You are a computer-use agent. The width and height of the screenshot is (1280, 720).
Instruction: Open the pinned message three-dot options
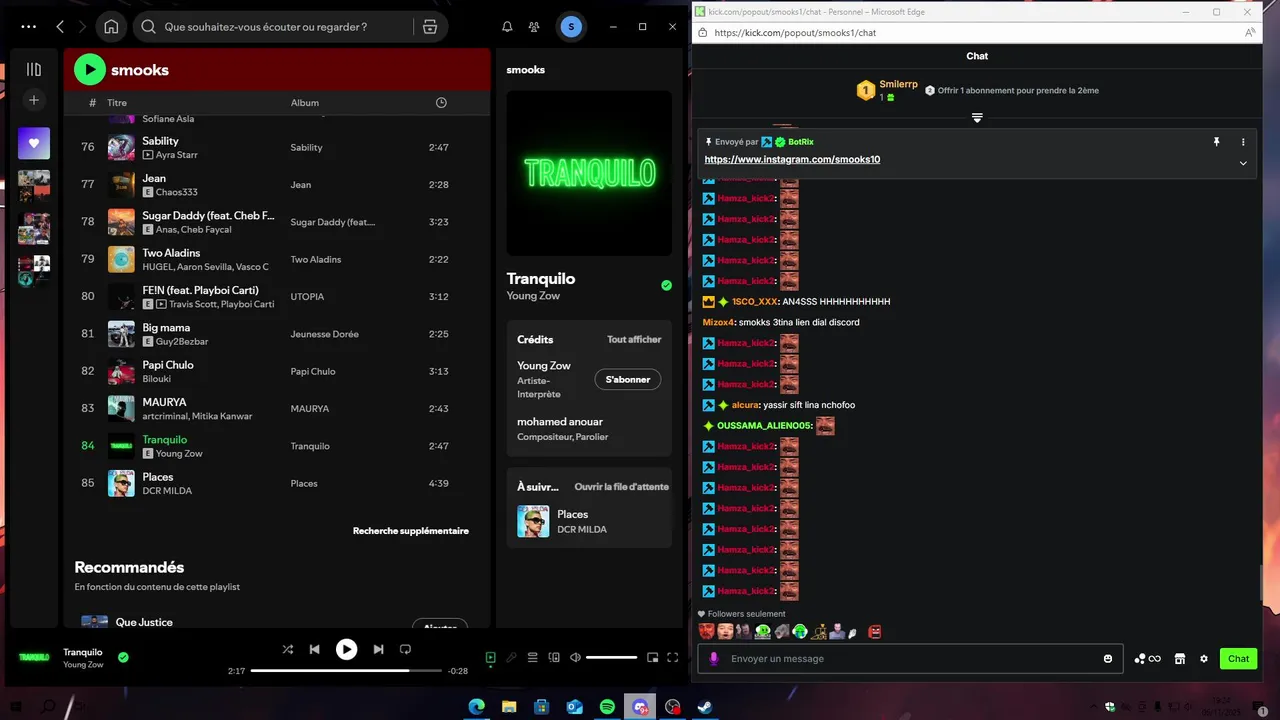tap(1243, 142)
